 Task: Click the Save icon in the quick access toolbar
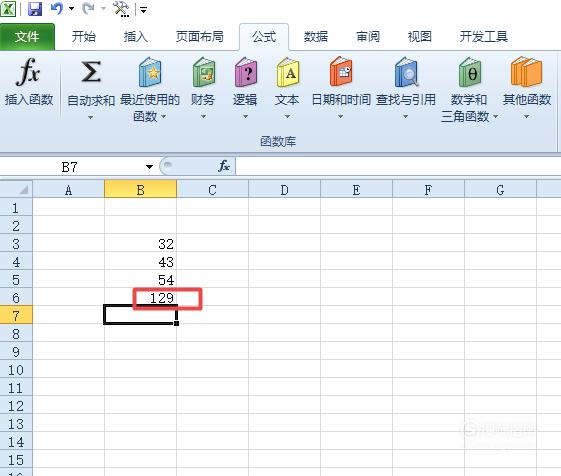(x=35, y=9)
